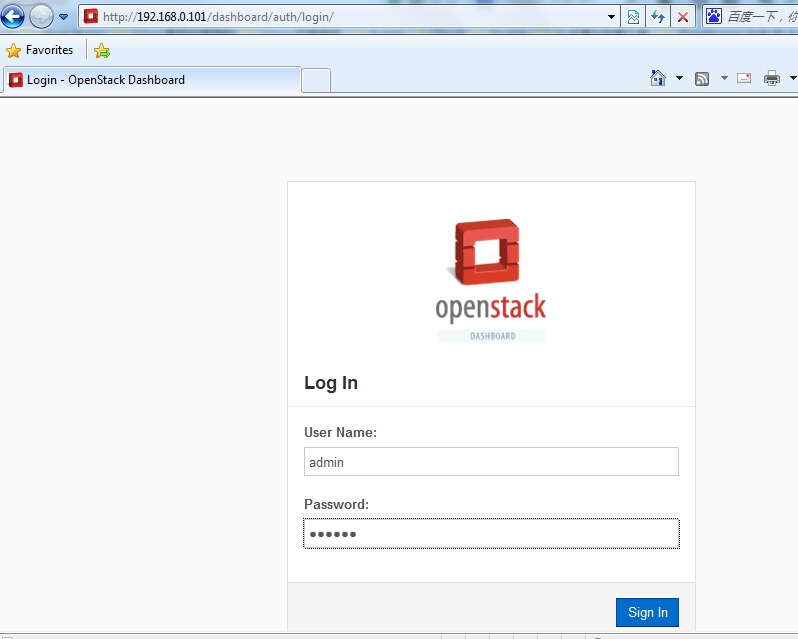The width and height of the screenshot is (798, 639).
Task: Click the Refresh arrows icon
Action: click(x=658, y=17)
